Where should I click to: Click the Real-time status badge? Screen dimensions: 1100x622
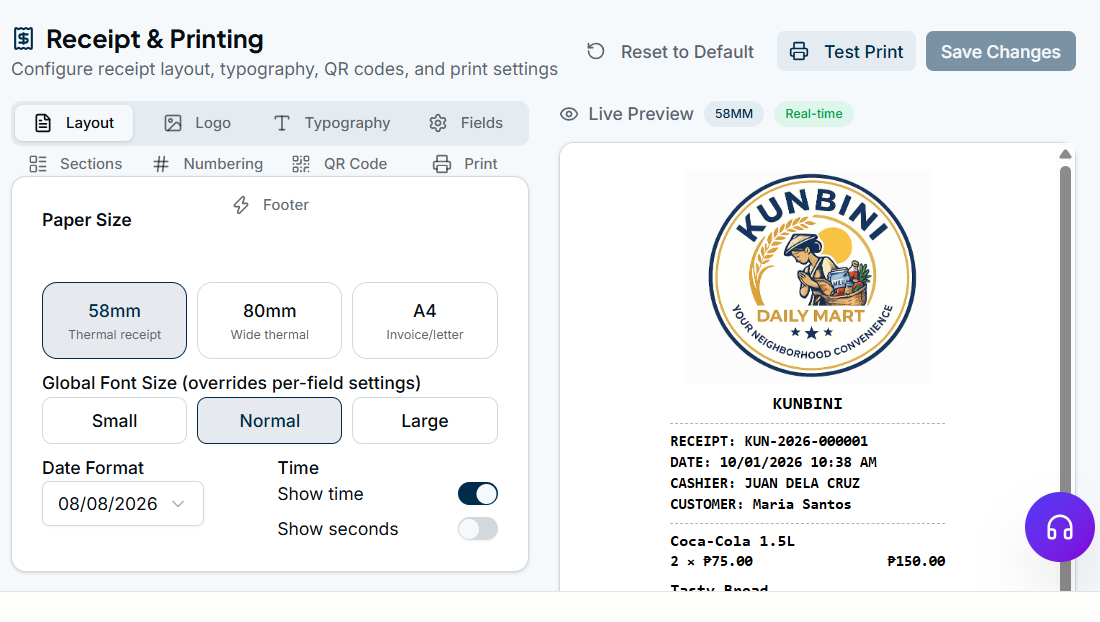(814, 114)
